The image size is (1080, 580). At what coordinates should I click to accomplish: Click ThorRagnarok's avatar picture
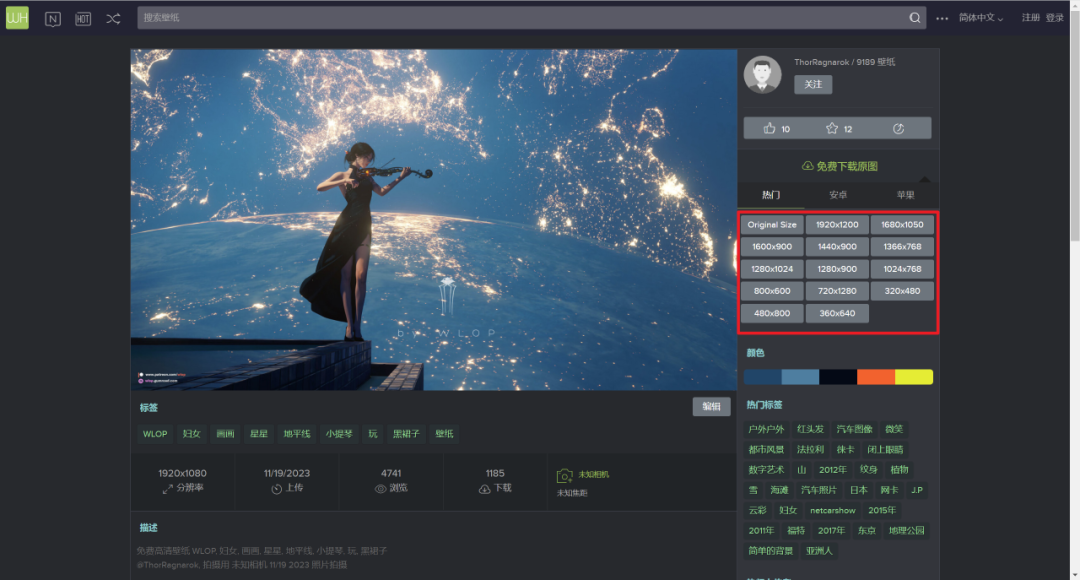pyautogui.click(x=762, y=74)
